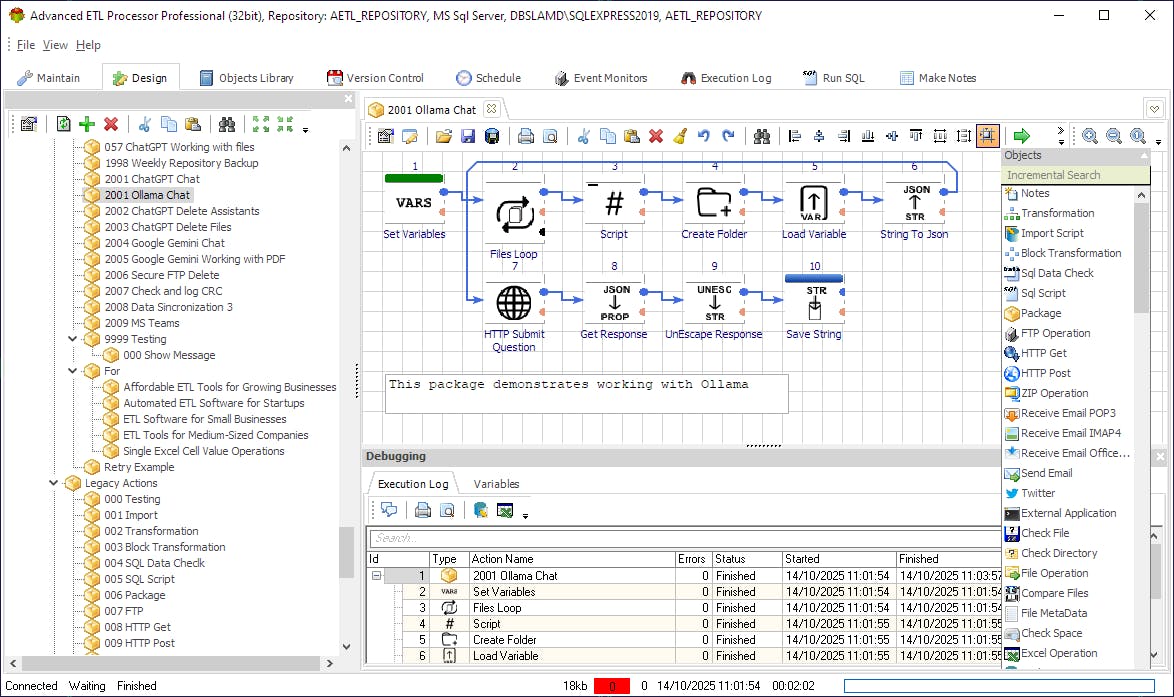The width and height of the screenshot is (1174, 697).
Task: Click the Action Name column header
Action: pos(573,559)
